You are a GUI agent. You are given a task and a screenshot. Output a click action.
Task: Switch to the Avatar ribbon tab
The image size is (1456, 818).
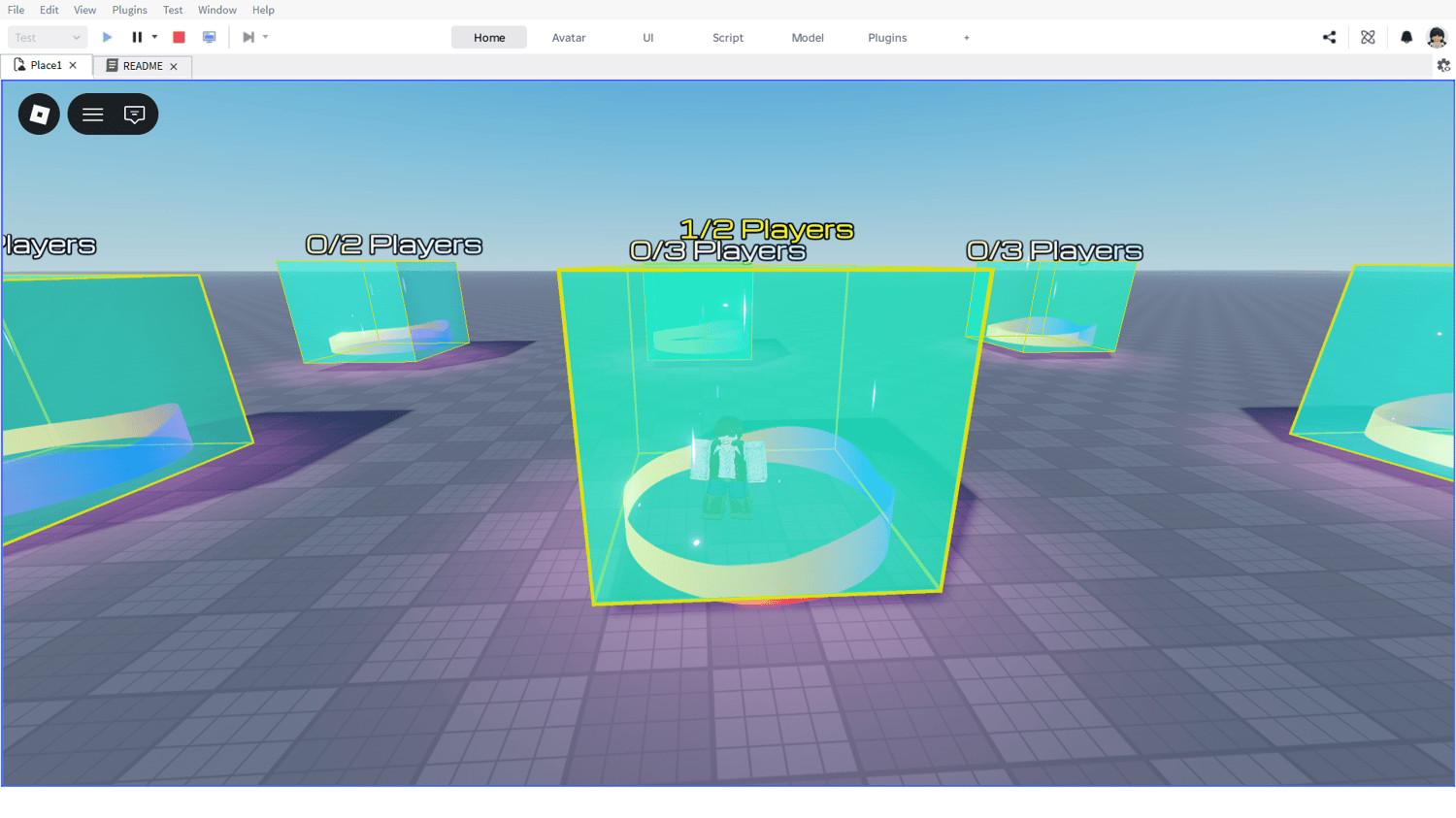(569, 37)
